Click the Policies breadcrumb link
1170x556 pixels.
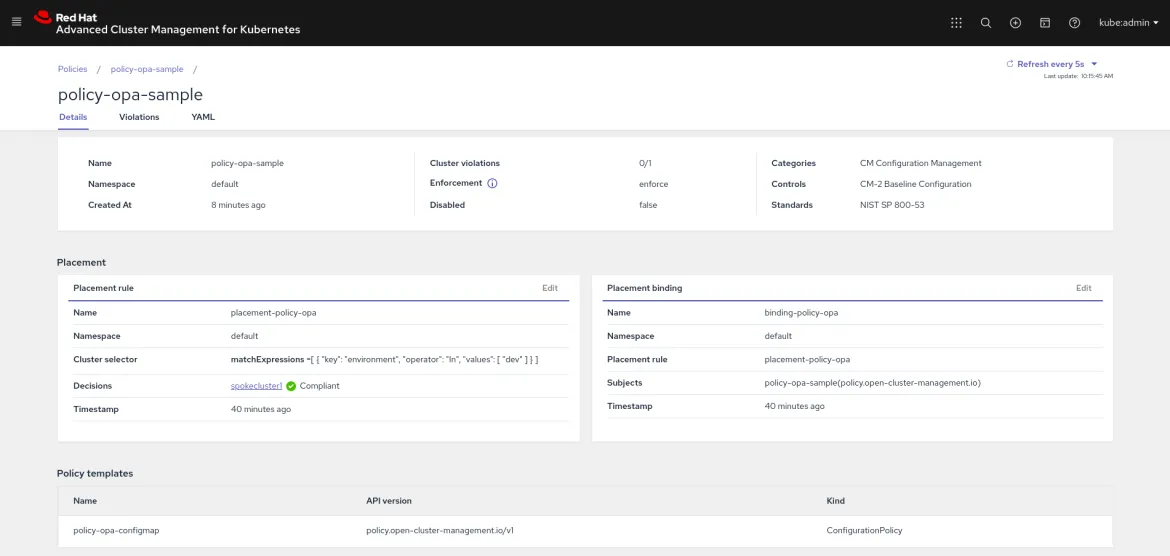pyautogui.click(x=72, y=69)
